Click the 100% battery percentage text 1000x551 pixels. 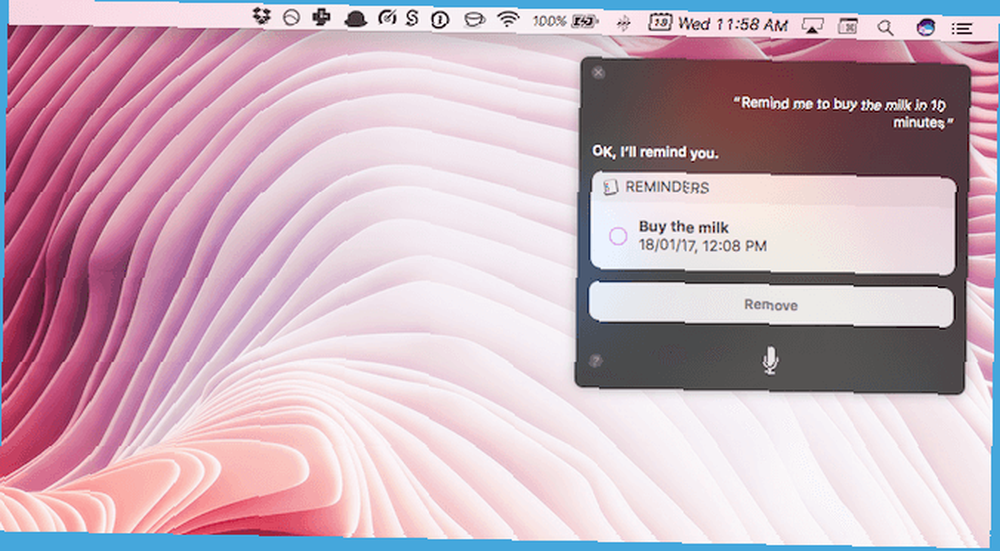pos(550,22)
